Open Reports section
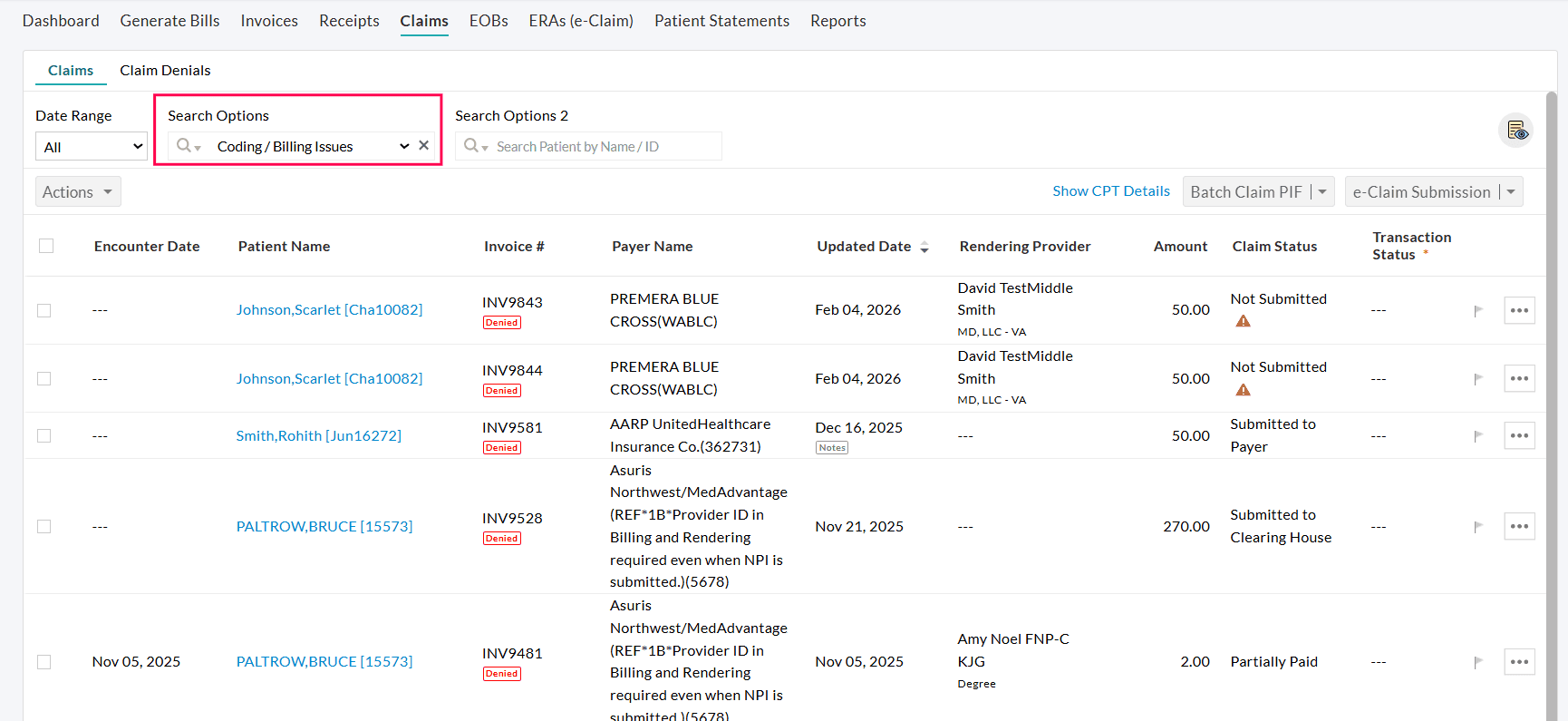Screen dimensions: 1568x721 (838, 20)
